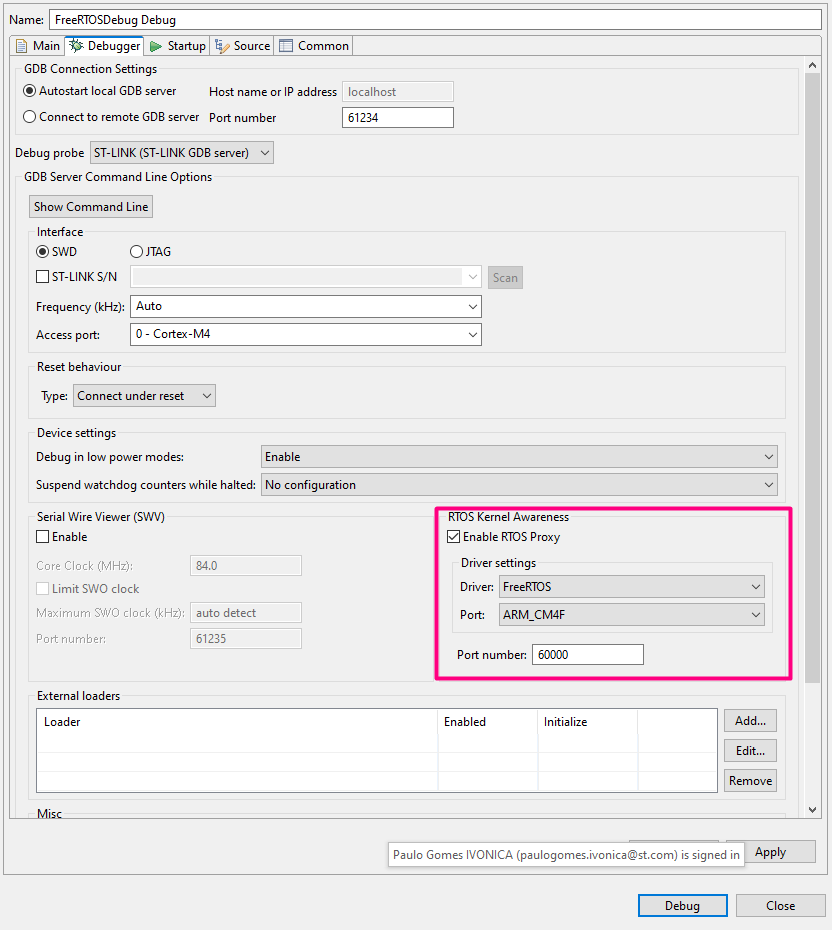This screenshot has height=930, width=832.
Task: Click the Loader column header
Action: 237,722
